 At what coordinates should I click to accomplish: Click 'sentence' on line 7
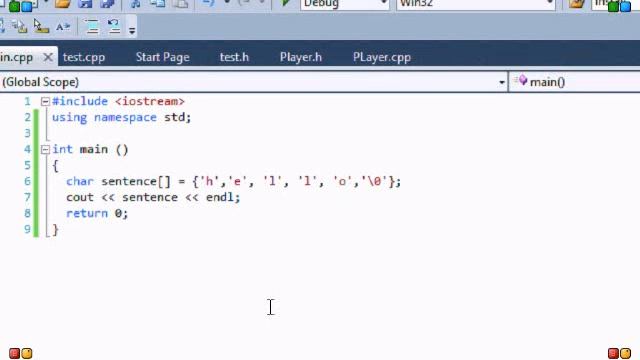[x=150, y=197]
